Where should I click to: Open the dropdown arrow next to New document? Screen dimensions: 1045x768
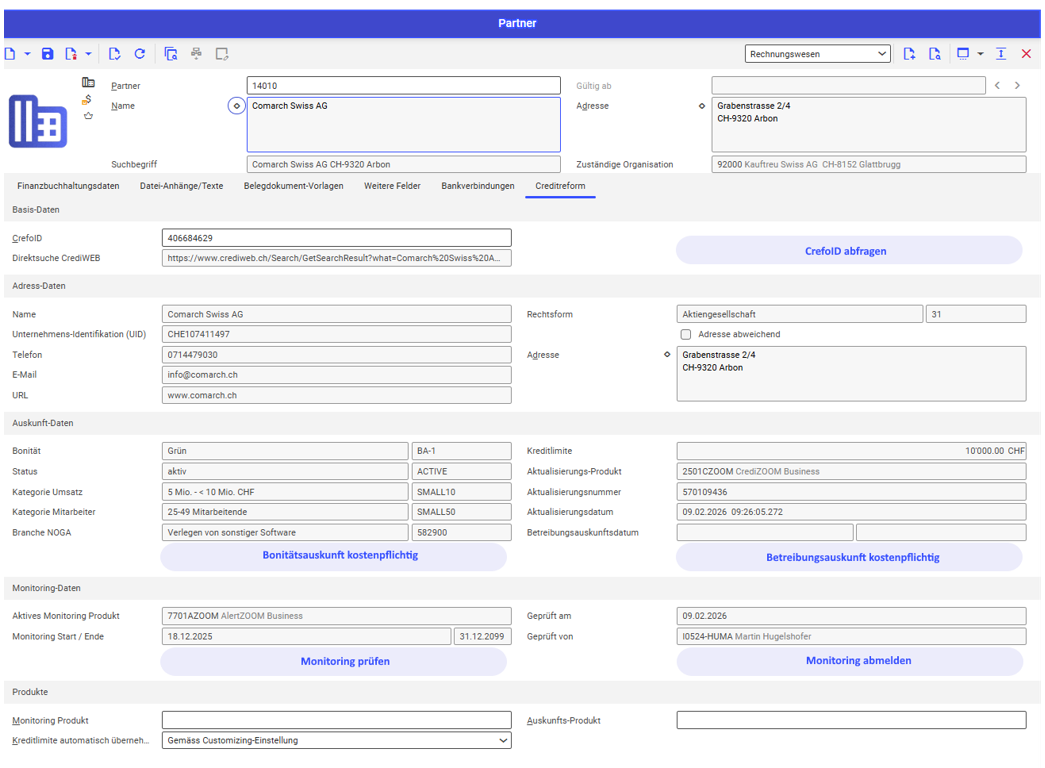27,54
